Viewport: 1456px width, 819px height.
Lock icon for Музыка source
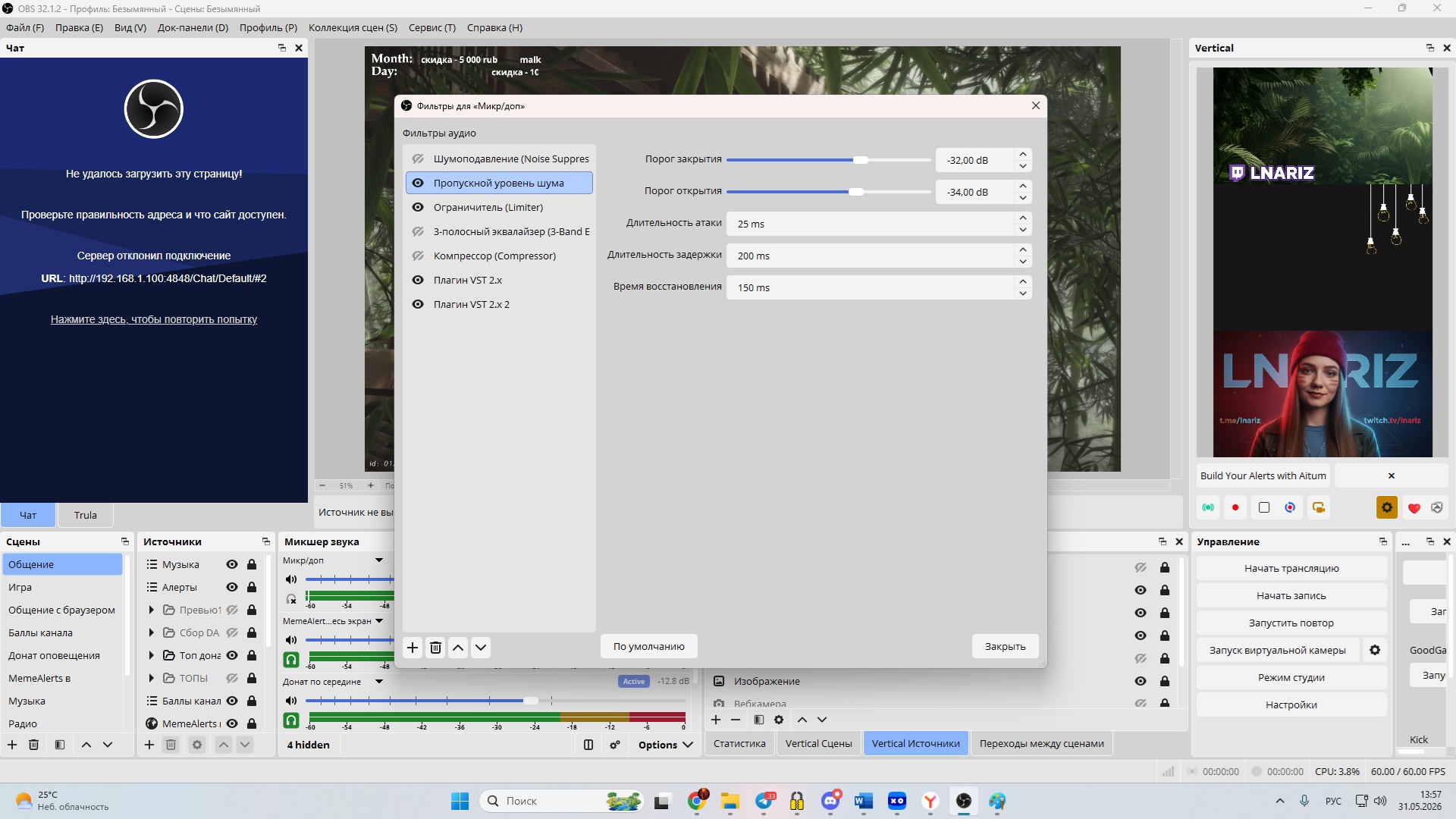coord(252,564)
